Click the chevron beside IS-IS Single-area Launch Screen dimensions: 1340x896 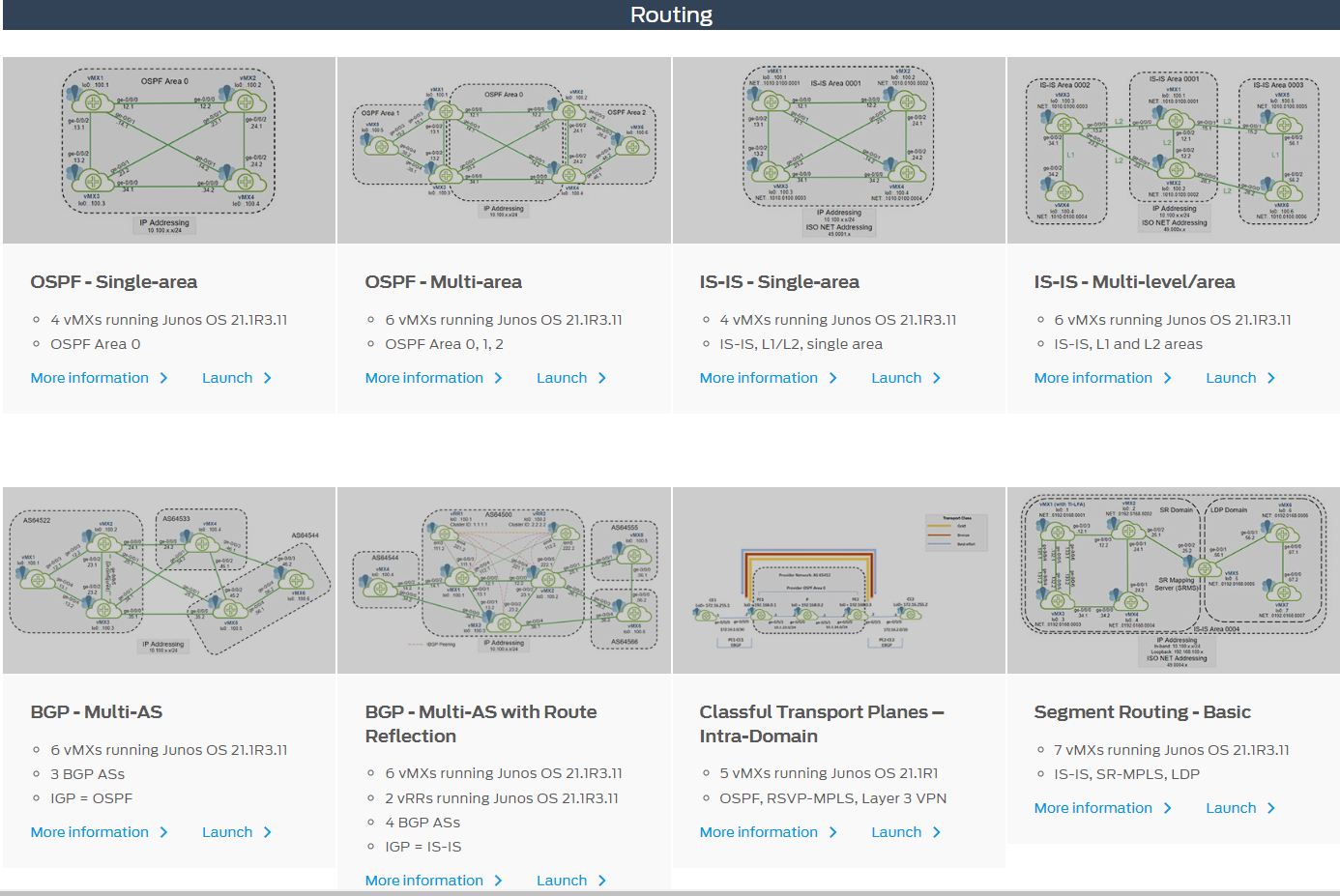click(x=935, y=378)
